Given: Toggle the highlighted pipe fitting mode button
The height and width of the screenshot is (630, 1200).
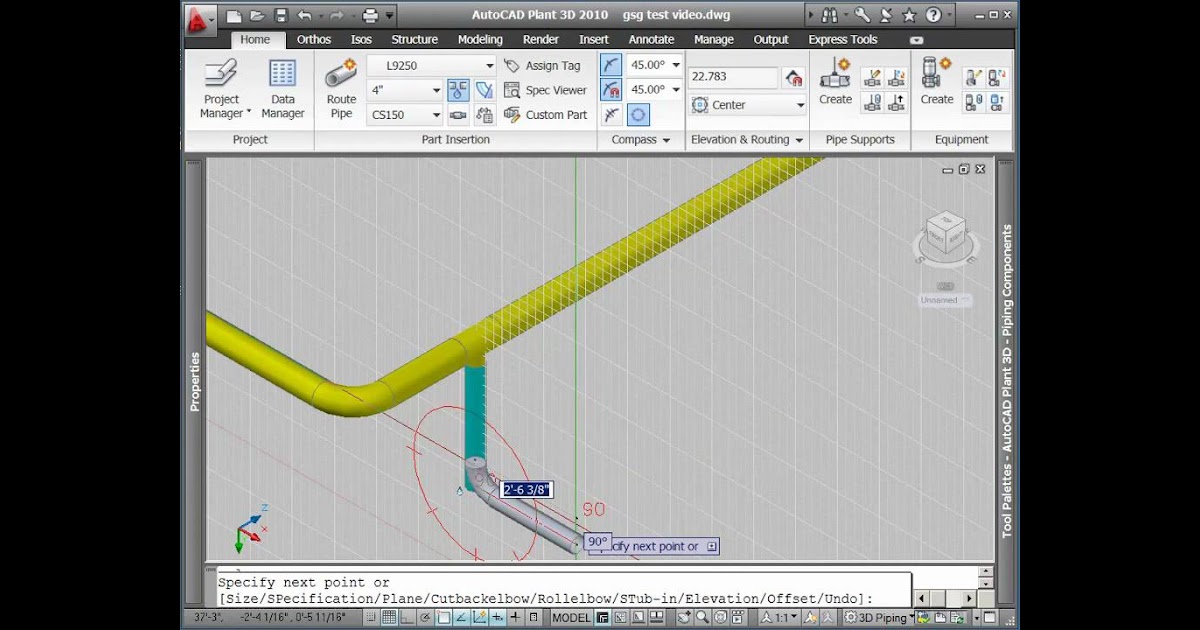Looking at the screenshot, I should click(458, 90).
